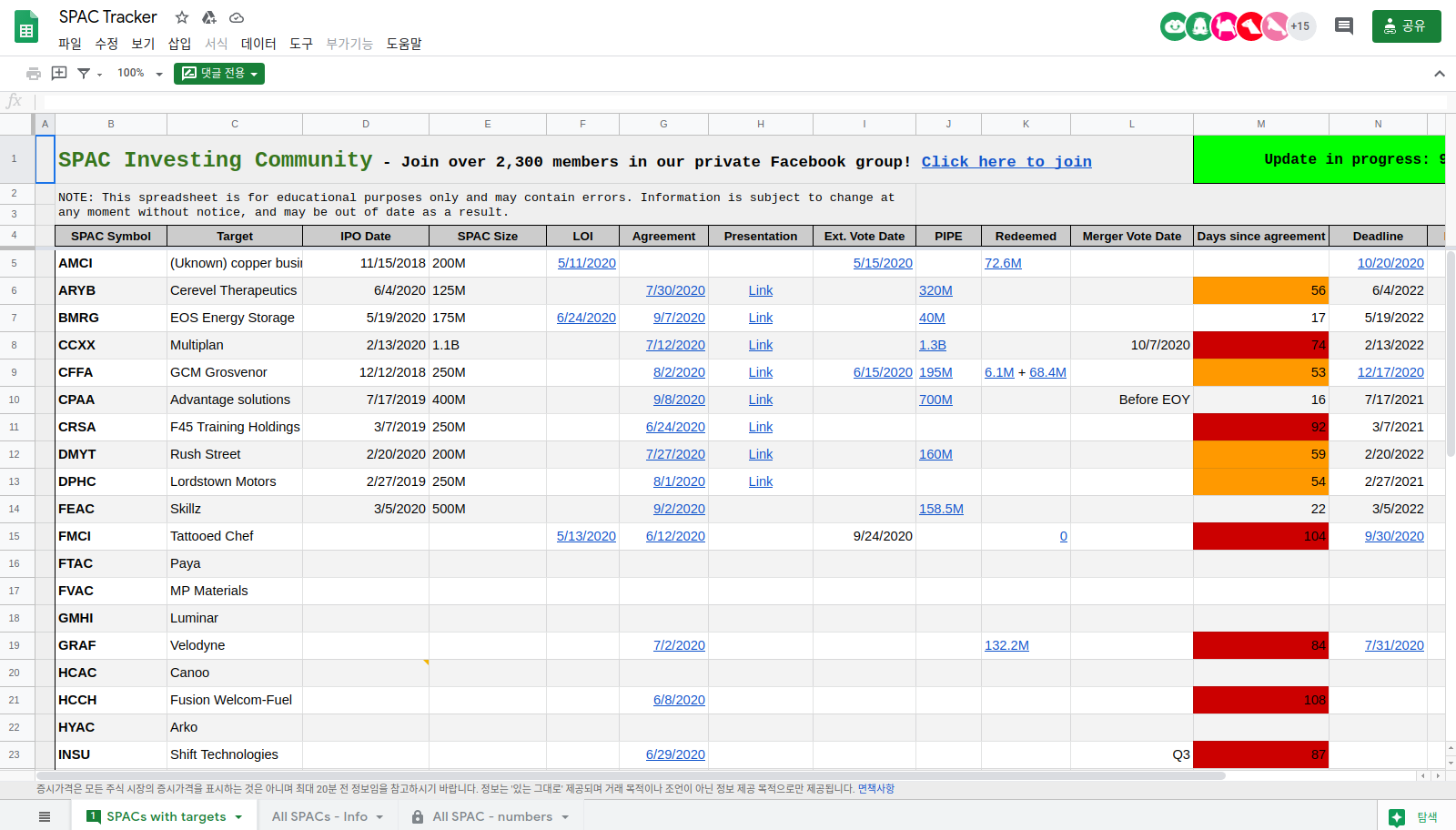
Task: Open the 도구 menu
Action: [301, 44]
